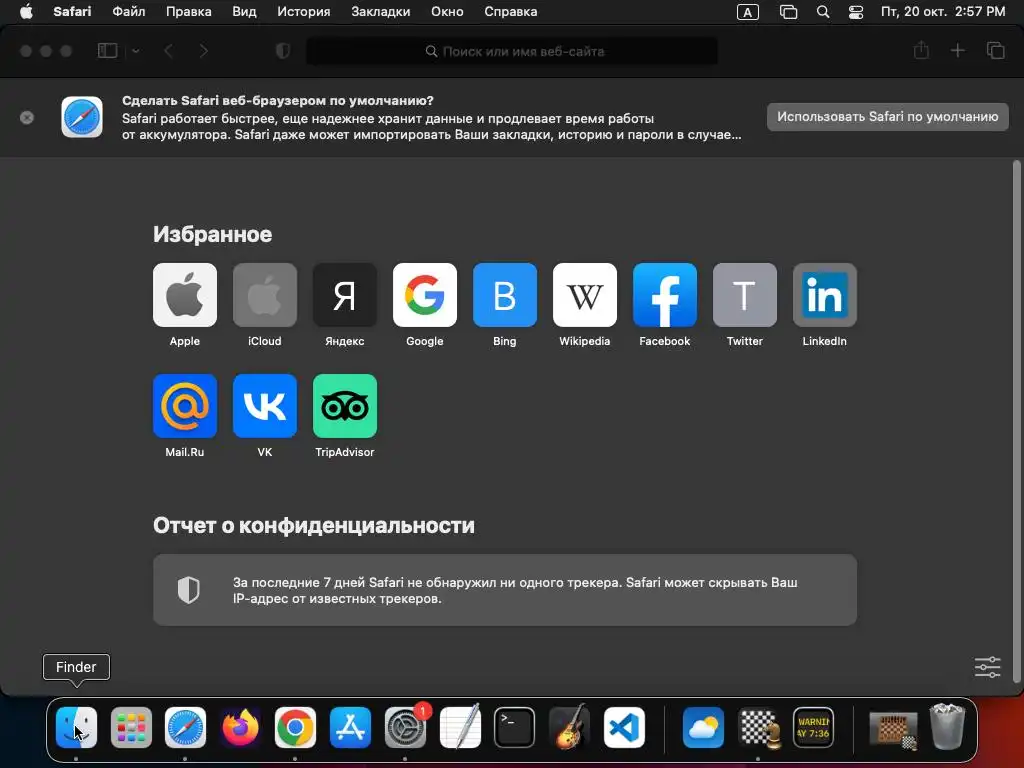Dismiss the default browser banner

click(27, 118)
